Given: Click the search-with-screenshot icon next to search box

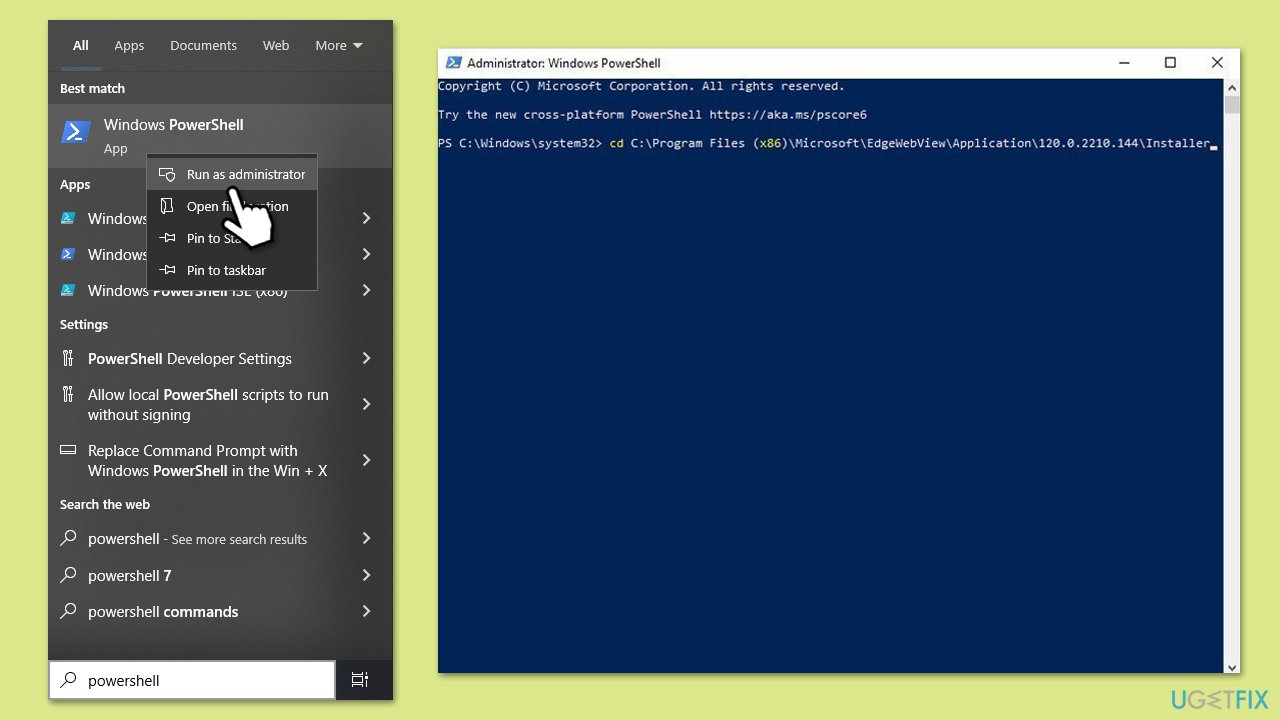Looking at the screenshot, I should point(360,680).
